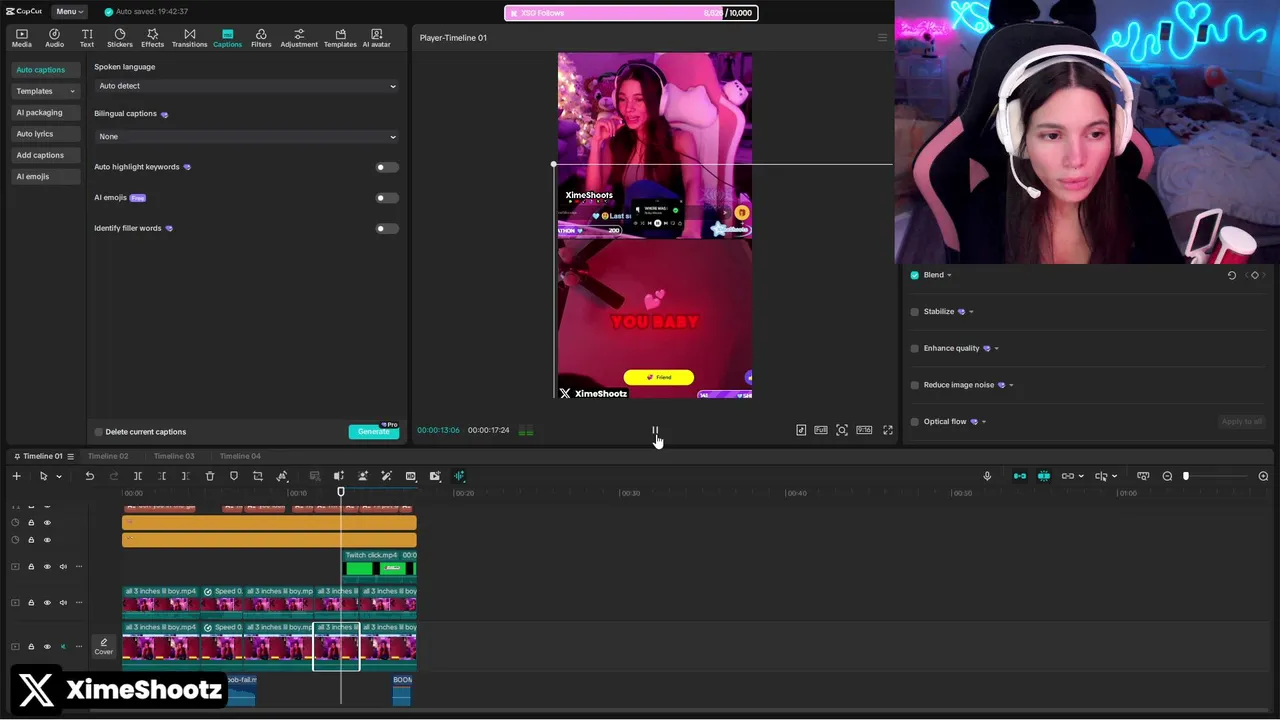Viewport: 1280px width, 720px height.
Task: Uncheck the Blend checkbox
Action: 915,275
